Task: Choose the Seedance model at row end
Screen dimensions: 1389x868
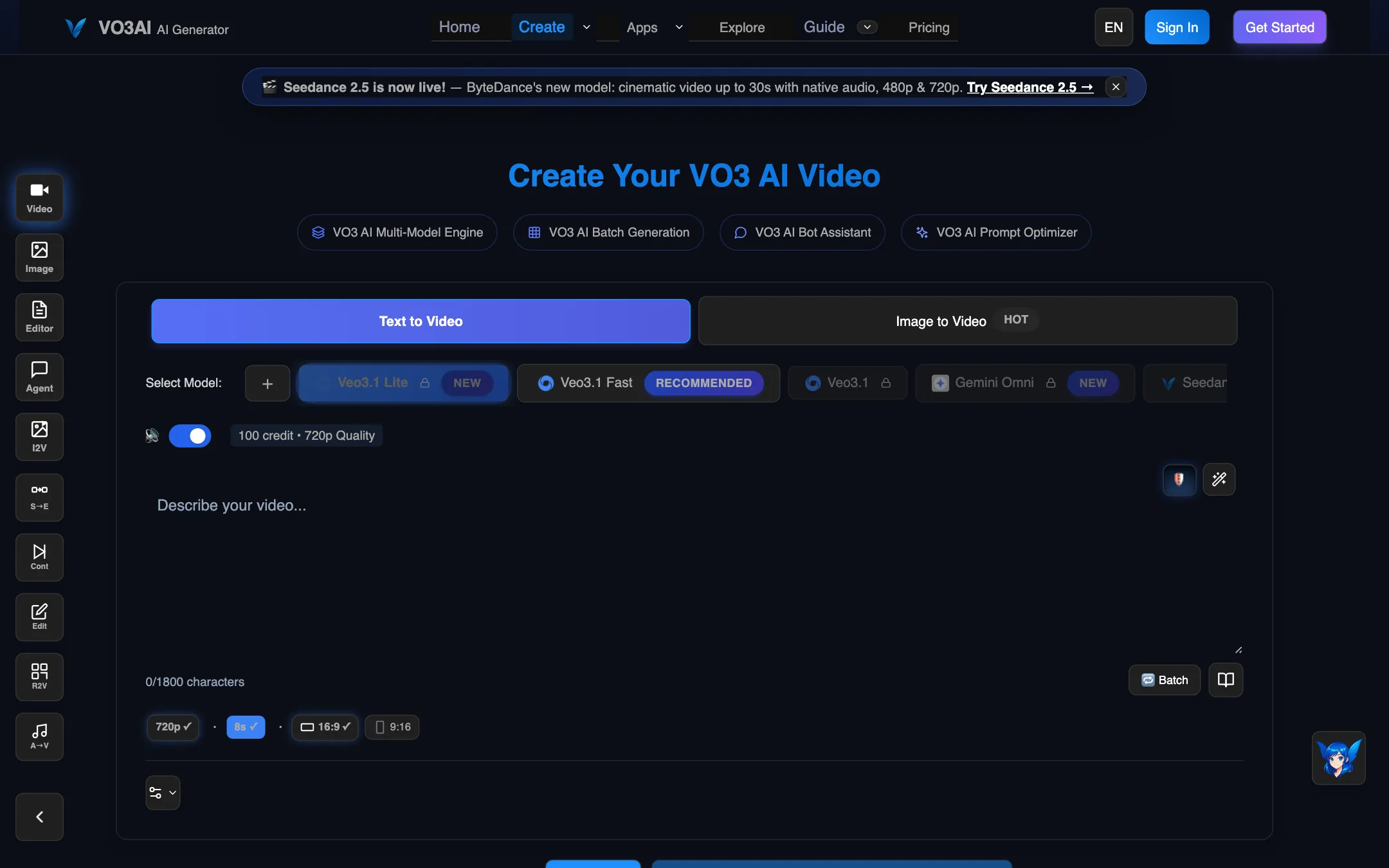Action: [1185, 383]
